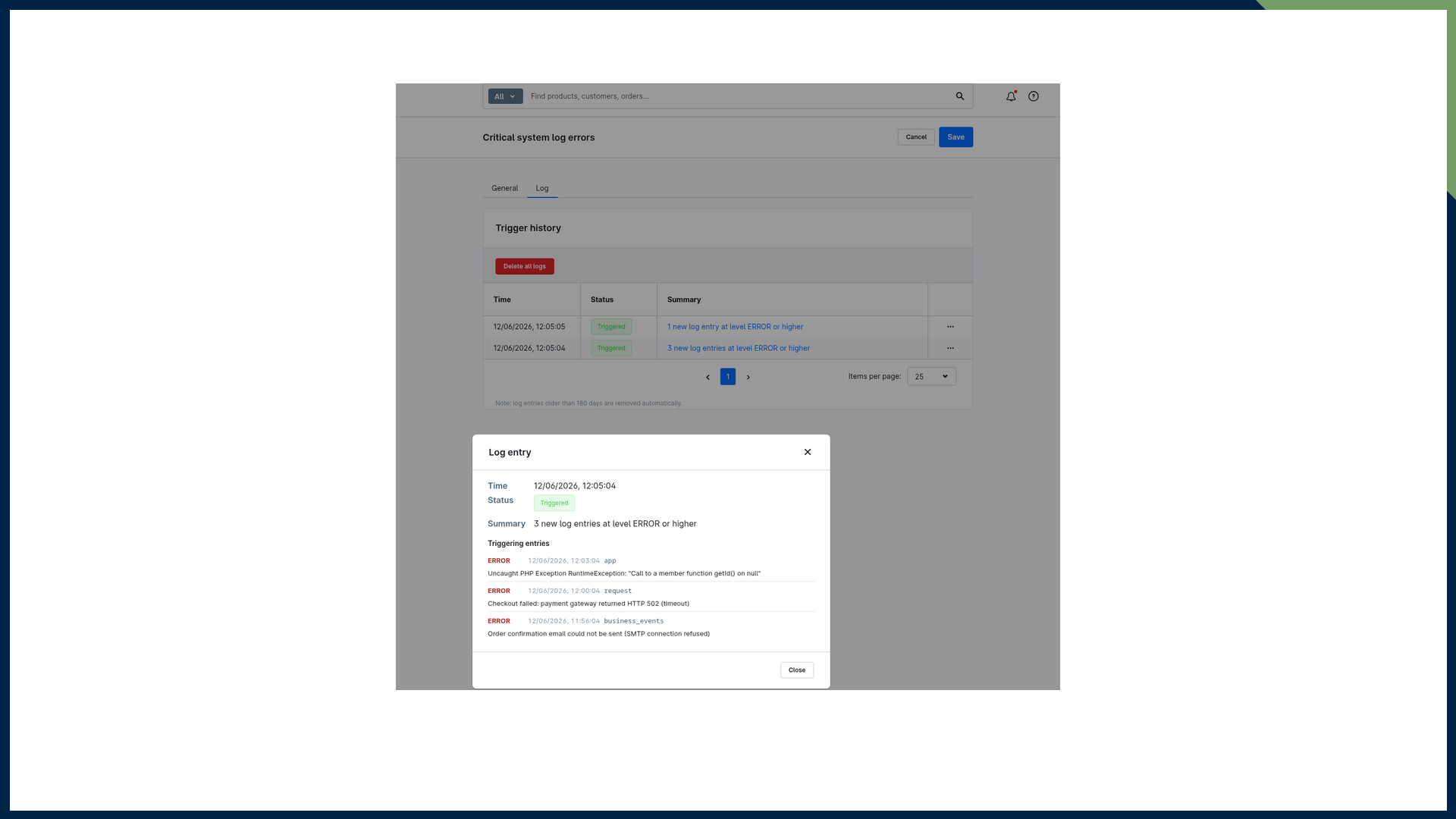Close the Log entry dialog with X
Image resolution: width=1456 pixels, height=819 pixels.
coord(808,452)
